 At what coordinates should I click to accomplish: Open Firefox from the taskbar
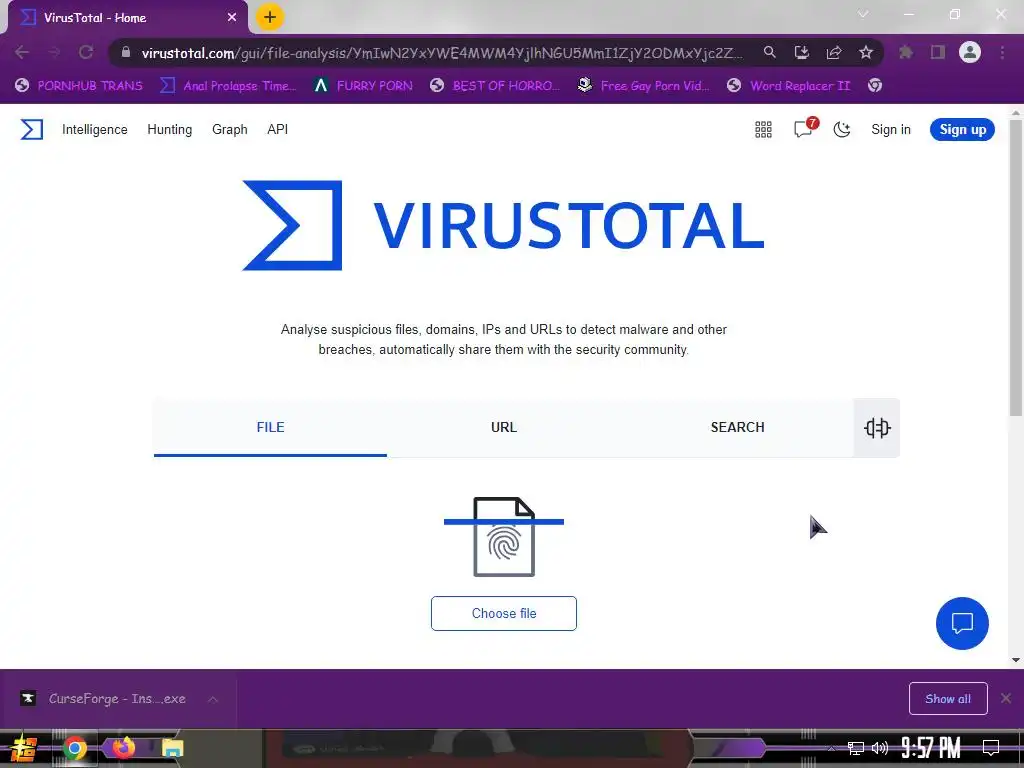123,747
